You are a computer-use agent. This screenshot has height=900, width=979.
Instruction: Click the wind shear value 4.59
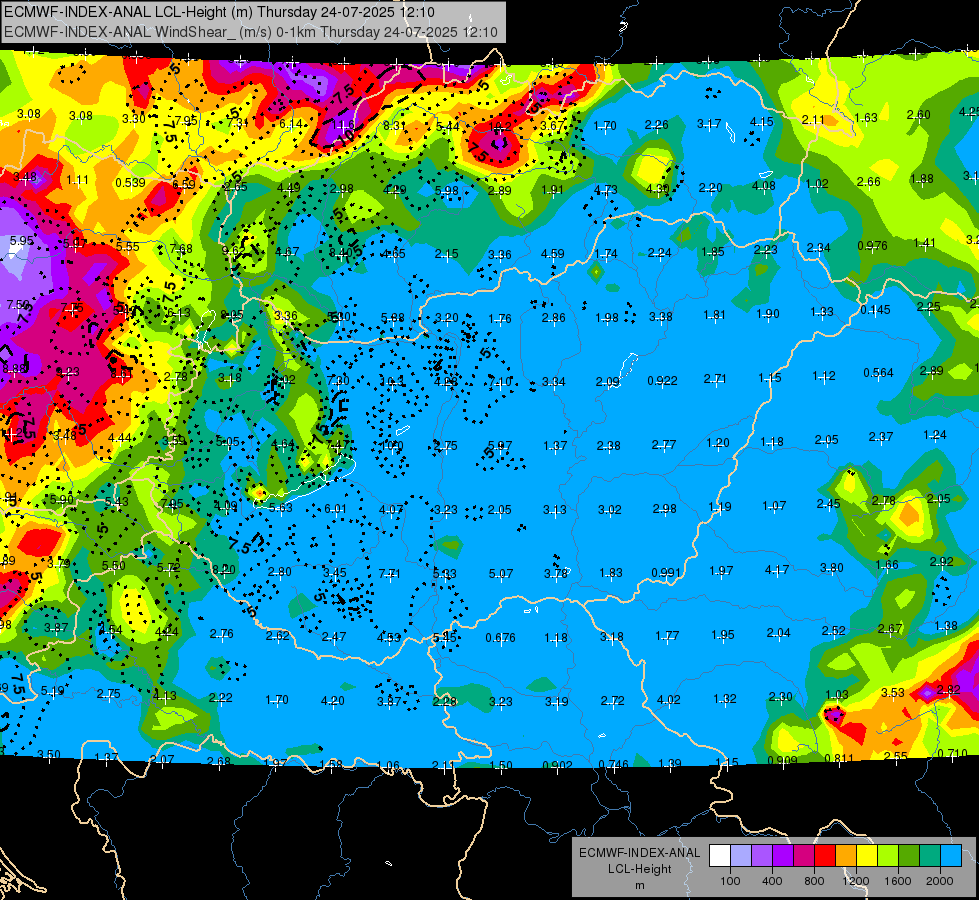click(553, 254)
